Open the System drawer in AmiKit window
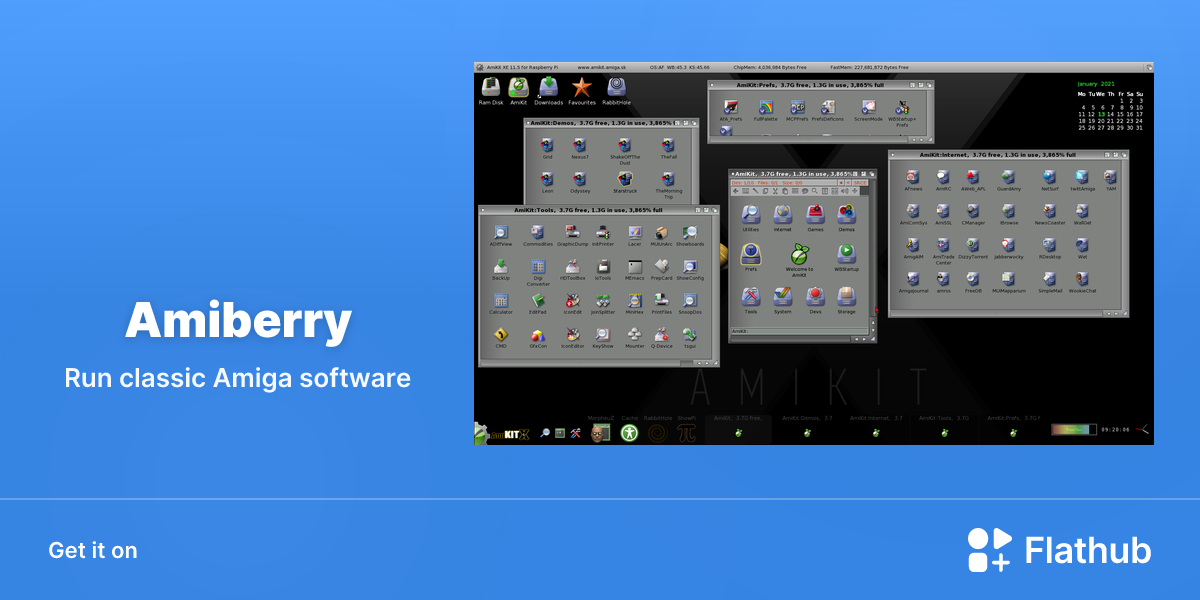1200x600 pixels. coord(783,299)
